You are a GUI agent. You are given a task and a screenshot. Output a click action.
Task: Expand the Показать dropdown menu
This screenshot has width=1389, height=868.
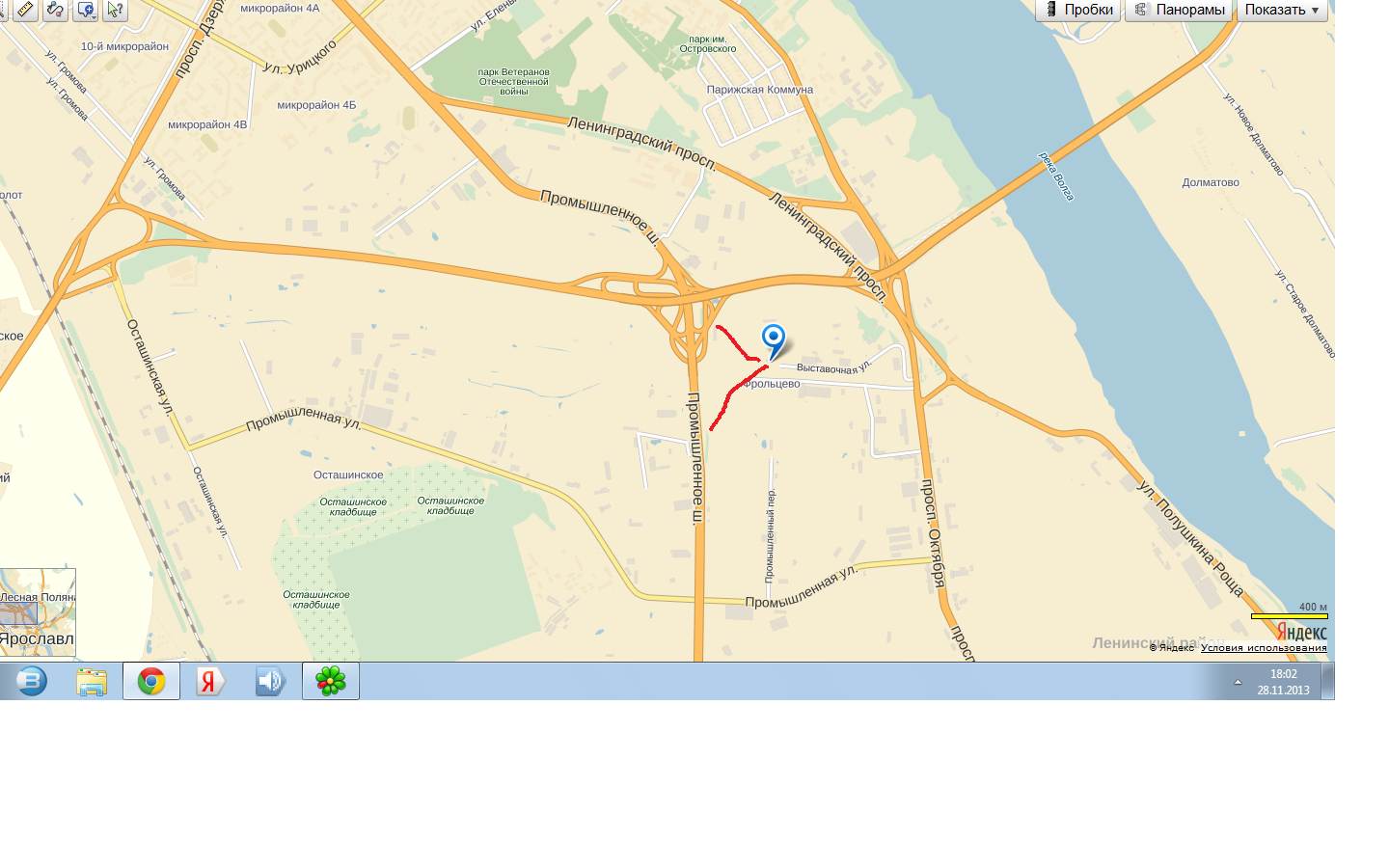pyautogui.click(x=1282, y=10)
